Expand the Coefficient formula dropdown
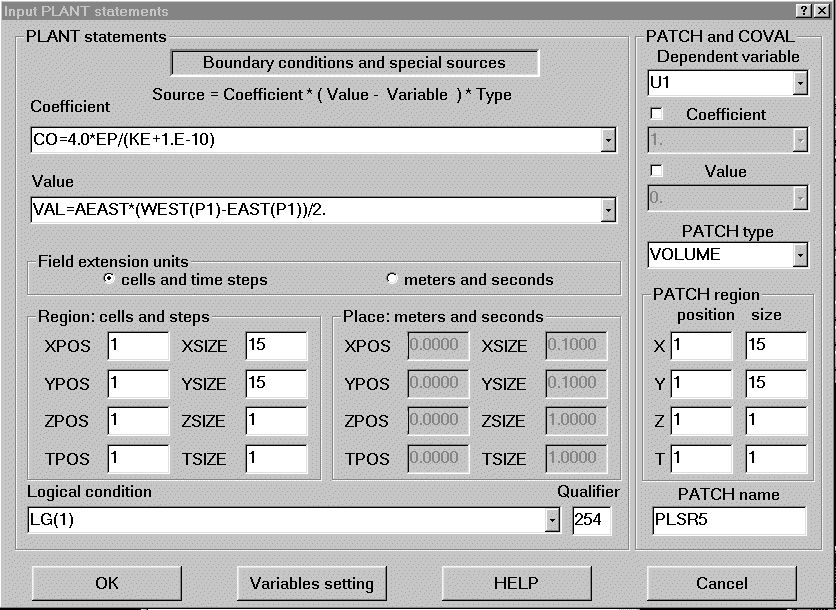Image resolution: width=836 pixels, height=610 pixels. [x=608, y=141]
